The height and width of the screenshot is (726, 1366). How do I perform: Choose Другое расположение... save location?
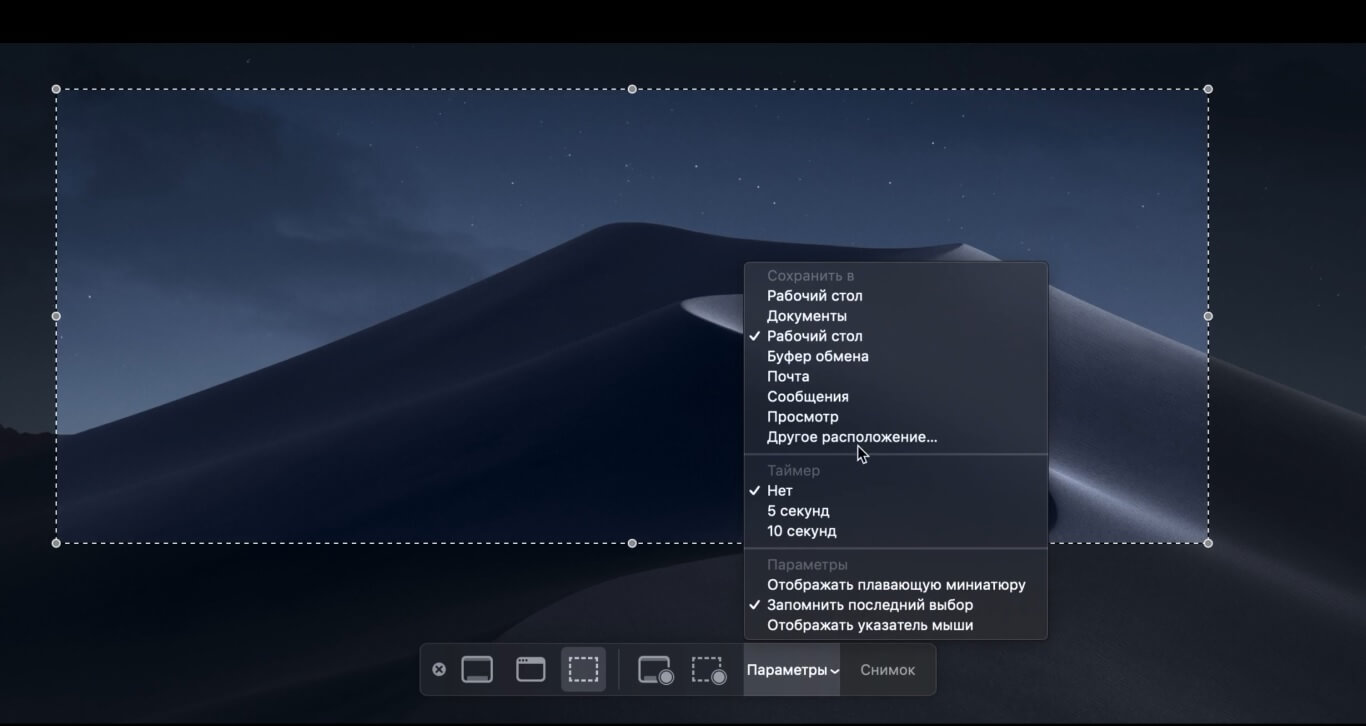tap(852, 437)
